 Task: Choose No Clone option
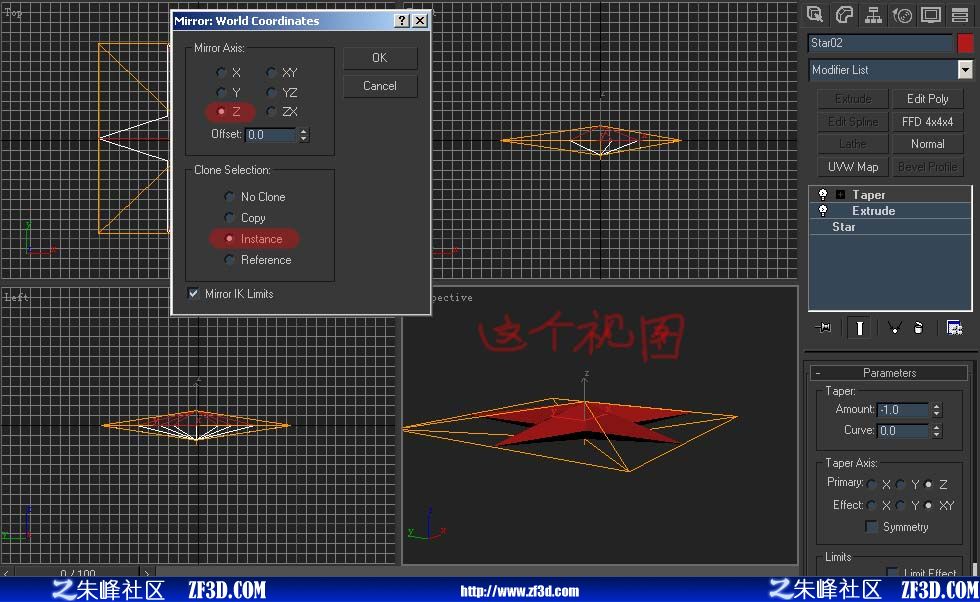(x=229, y=196)
